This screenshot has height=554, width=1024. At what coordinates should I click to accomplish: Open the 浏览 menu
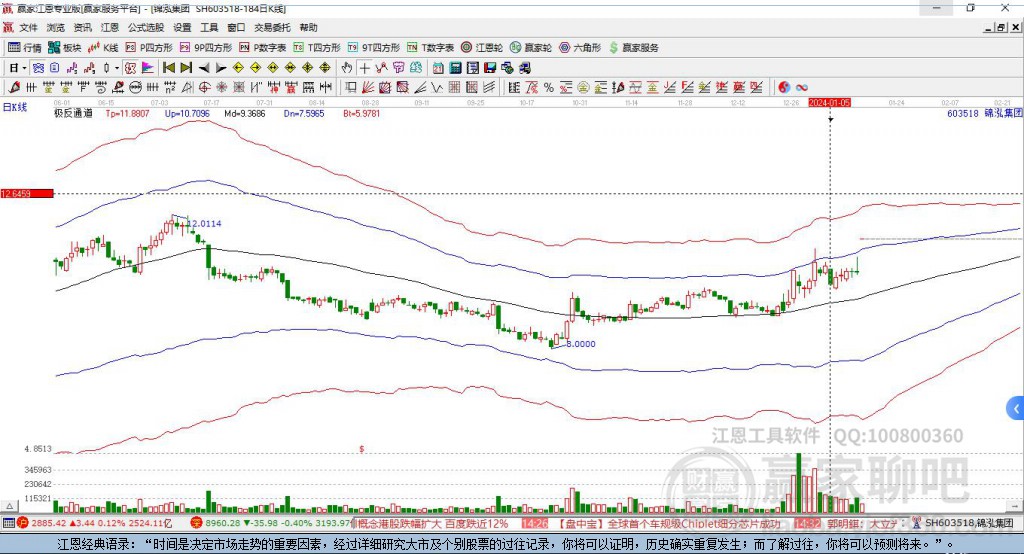tap(56, 27)
